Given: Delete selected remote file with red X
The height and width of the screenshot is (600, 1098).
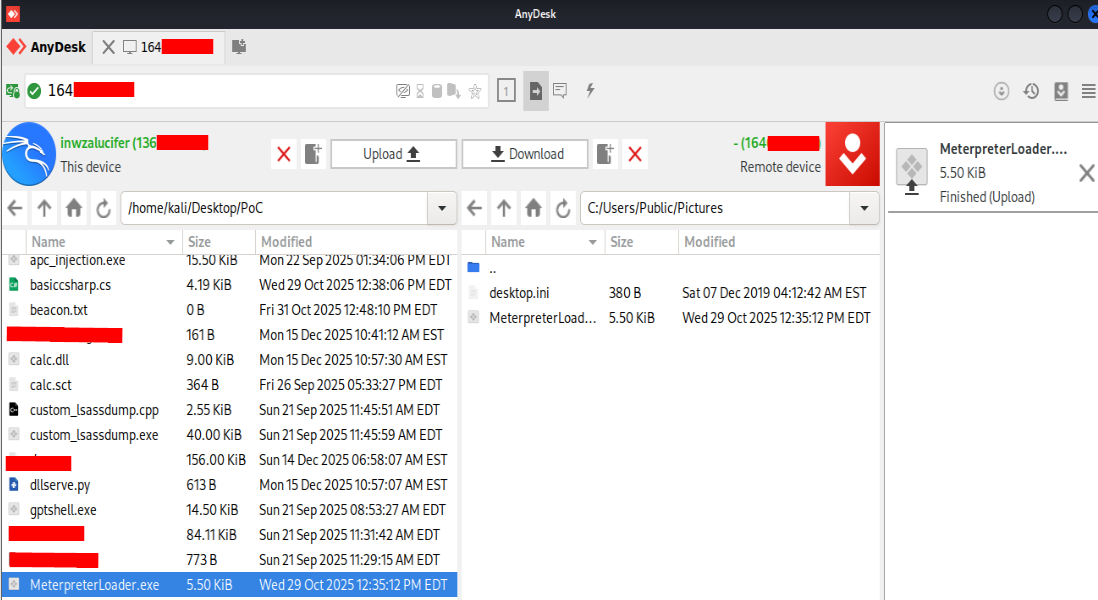Looking at the screenshot, I should (x=635, y=154).
